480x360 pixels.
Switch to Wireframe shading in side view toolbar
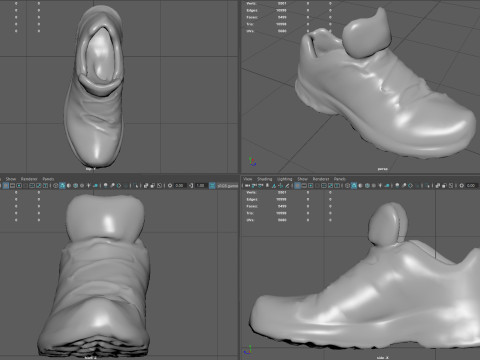pos(347,185)
